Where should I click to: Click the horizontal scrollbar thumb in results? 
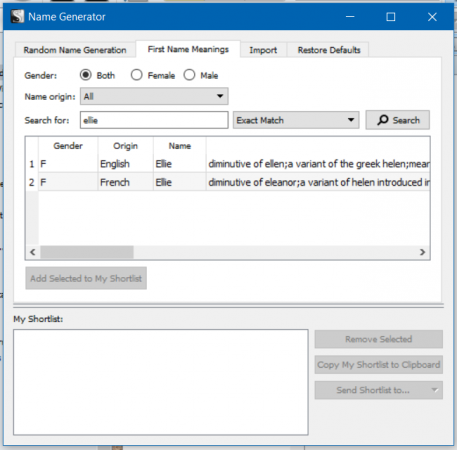tap(87, 252)
